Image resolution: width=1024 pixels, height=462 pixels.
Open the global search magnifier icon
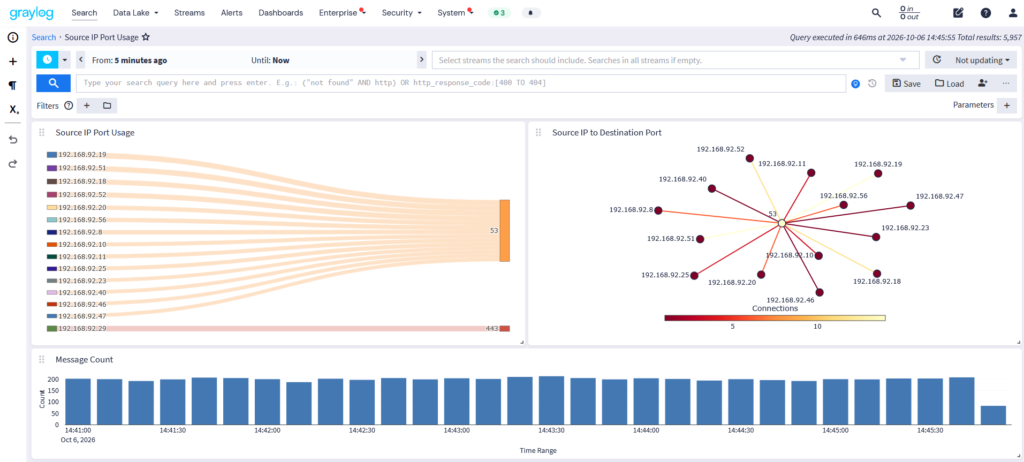coord(876,12)
